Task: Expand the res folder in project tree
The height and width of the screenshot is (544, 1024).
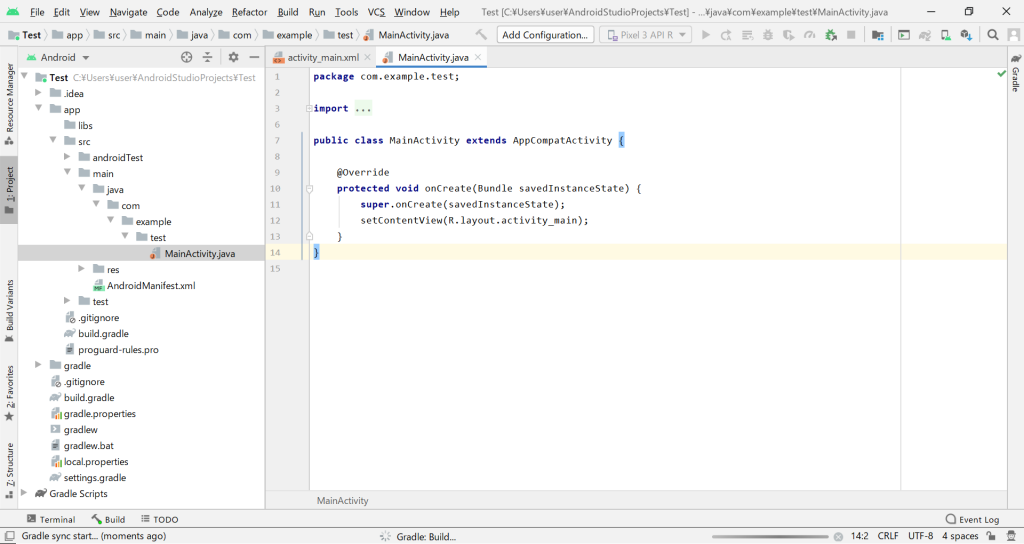Action: [x=82, y=270]
